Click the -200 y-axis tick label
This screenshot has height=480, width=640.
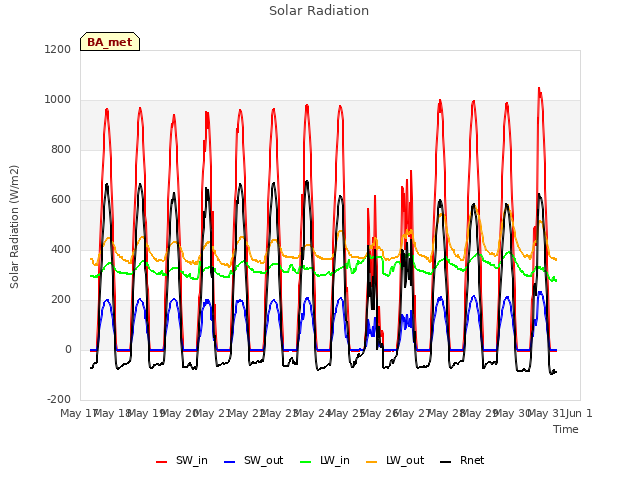click(59, 399)
